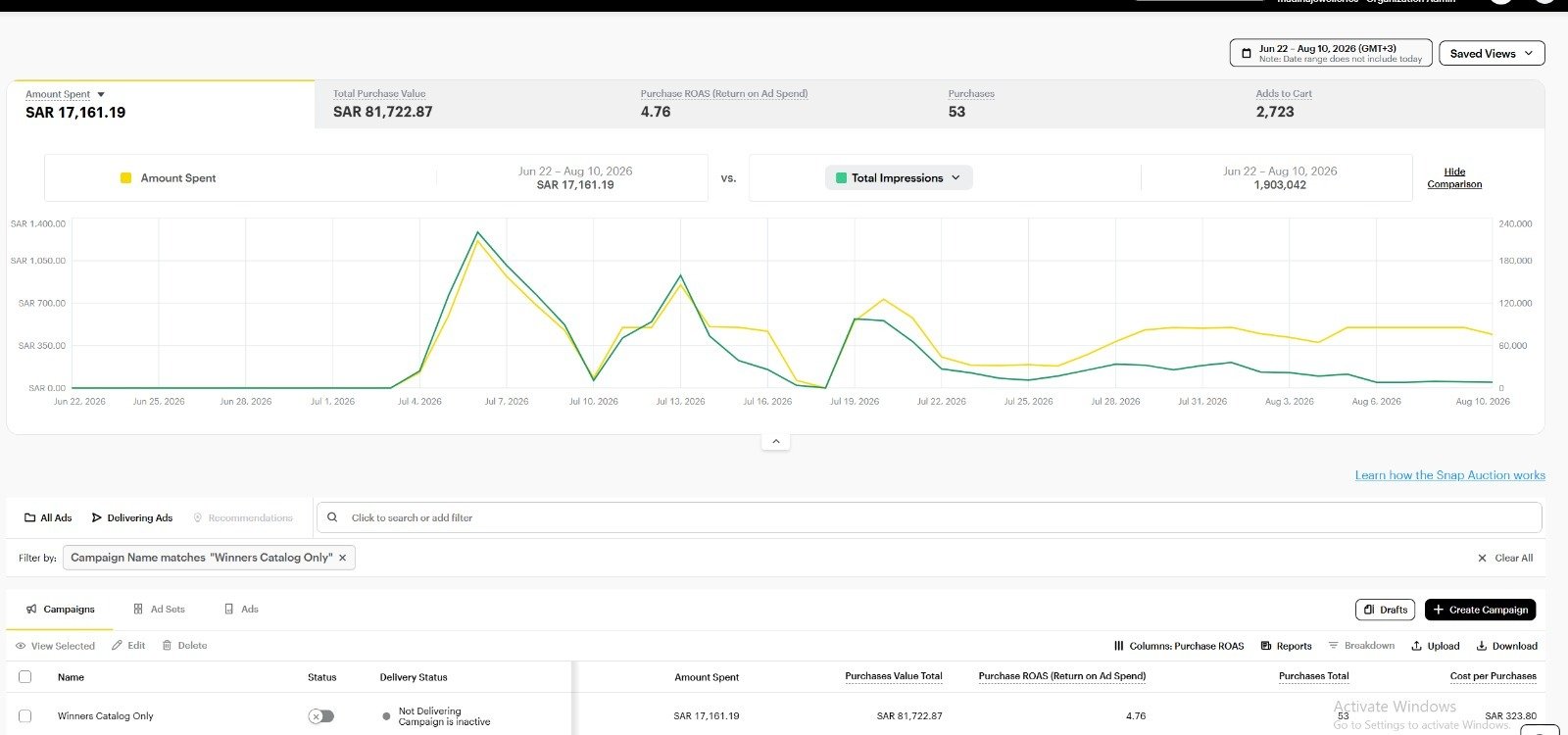Expand the Amount Spent metric dropdown arrow
This screenshot has width=1568, height=735.
101,95
